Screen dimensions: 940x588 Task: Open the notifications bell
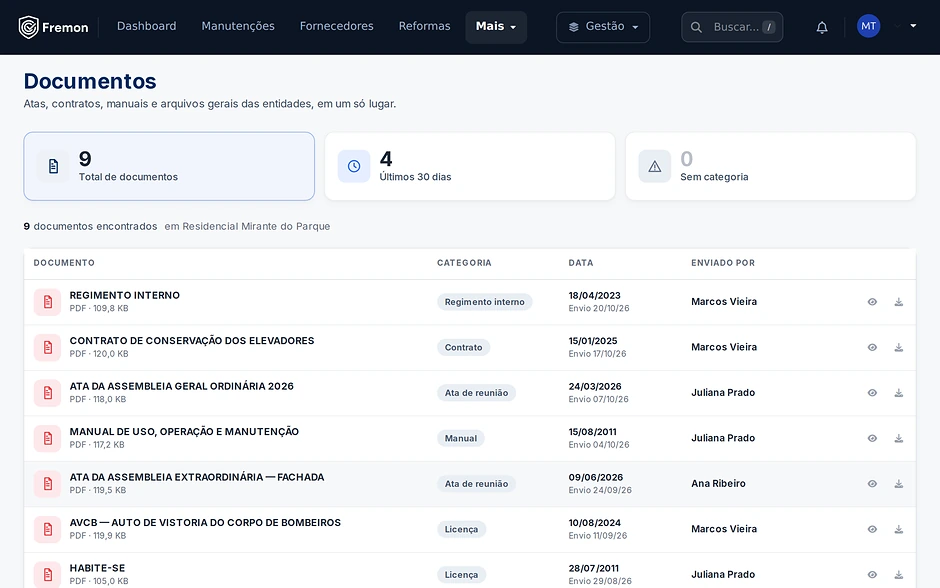pyautogui.click(x=822, y=27)
